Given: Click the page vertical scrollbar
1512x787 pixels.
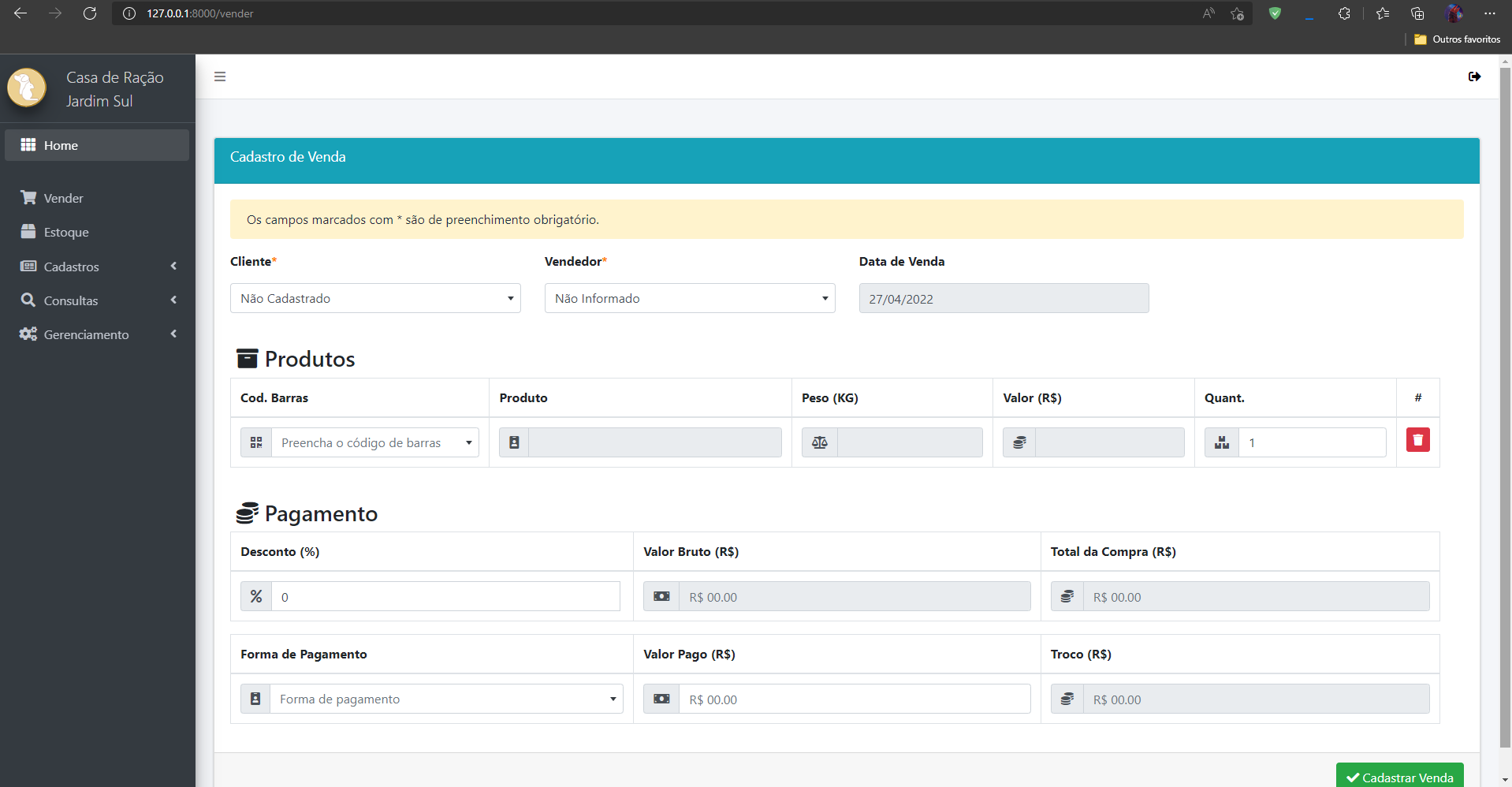Looking at the screenshot, I should click(x=1506, y=406).
